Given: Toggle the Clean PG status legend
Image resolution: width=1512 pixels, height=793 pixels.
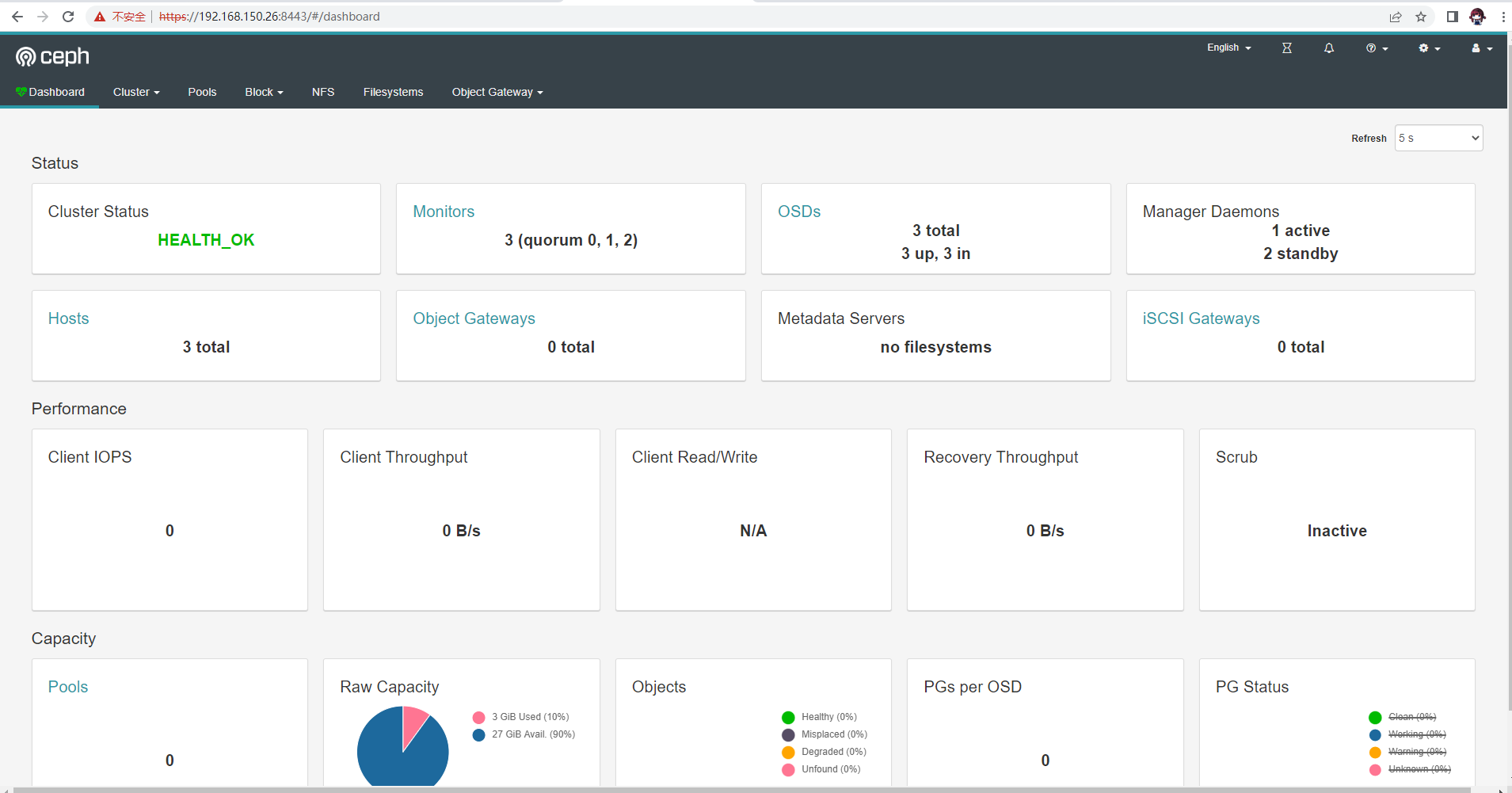Looking at the screenshot, I should pos(1403,718).
